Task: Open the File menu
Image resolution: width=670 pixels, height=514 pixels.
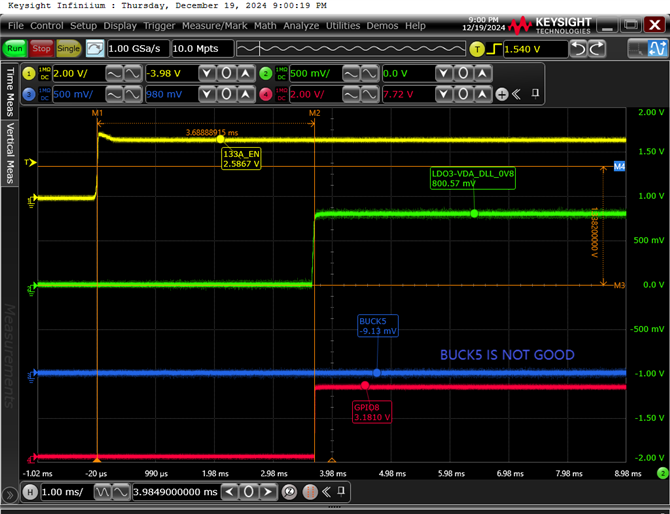Action: pos(16,26)
